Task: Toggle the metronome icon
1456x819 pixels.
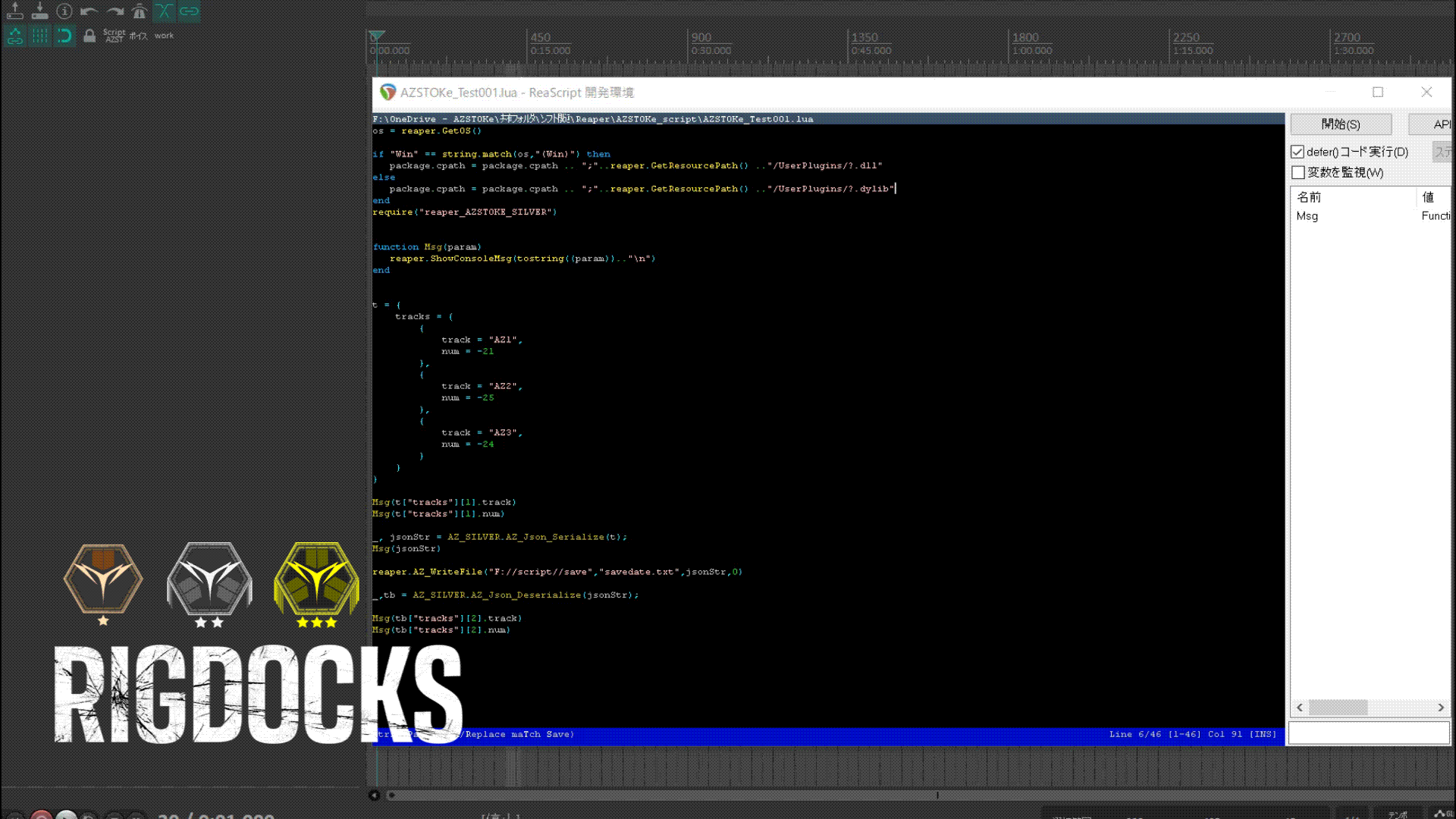Action: tap(140, 11)
